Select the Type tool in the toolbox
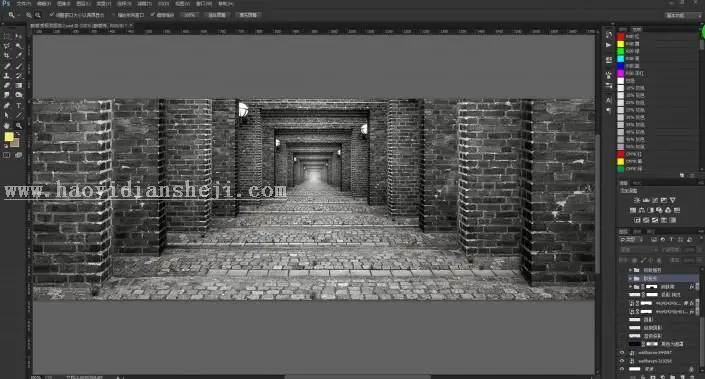Screen dimensions: 705x379 click(19, 106)
